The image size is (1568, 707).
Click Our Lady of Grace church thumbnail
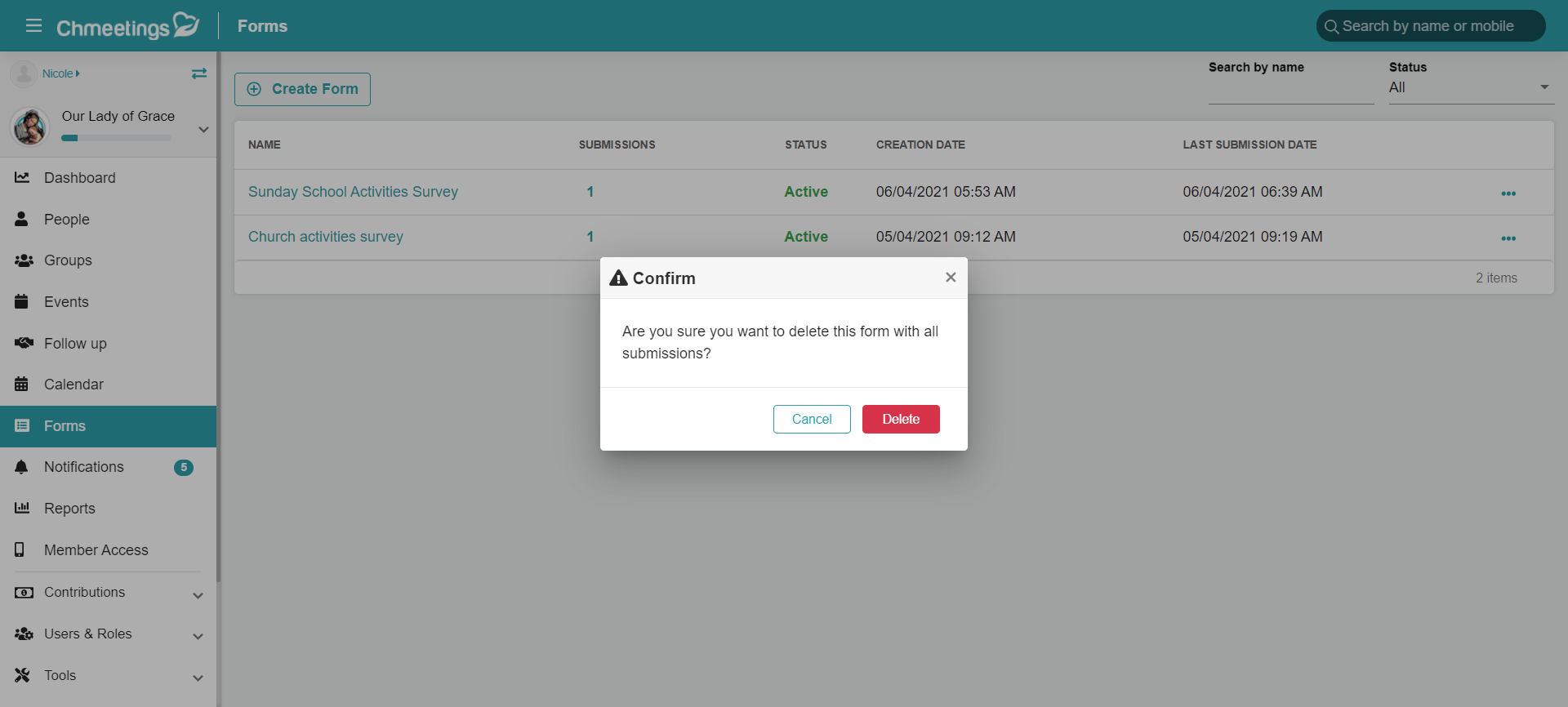click(30, 127)
